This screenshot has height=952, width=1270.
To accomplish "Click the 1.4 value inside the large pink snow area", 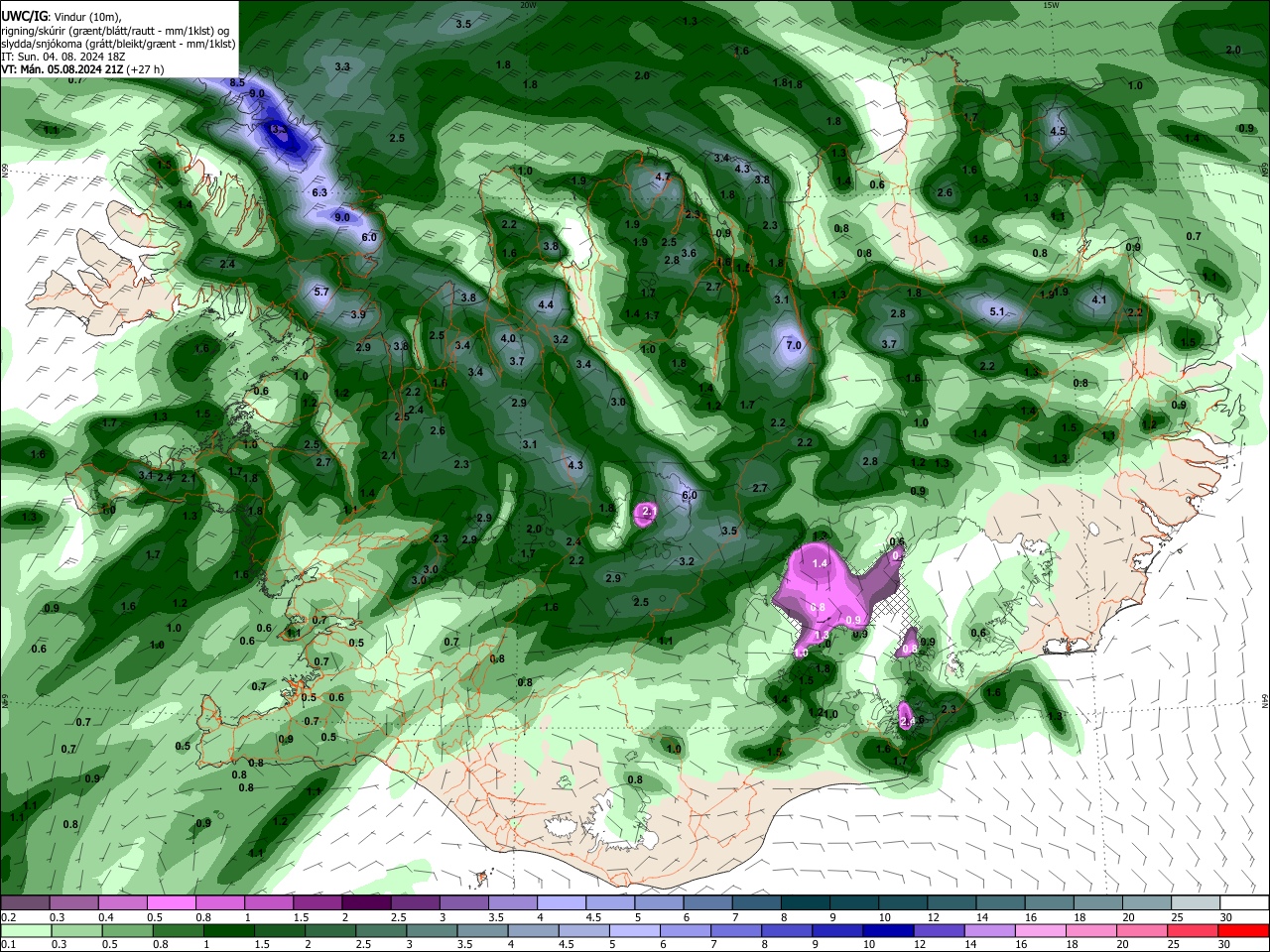I will point(820,563).
